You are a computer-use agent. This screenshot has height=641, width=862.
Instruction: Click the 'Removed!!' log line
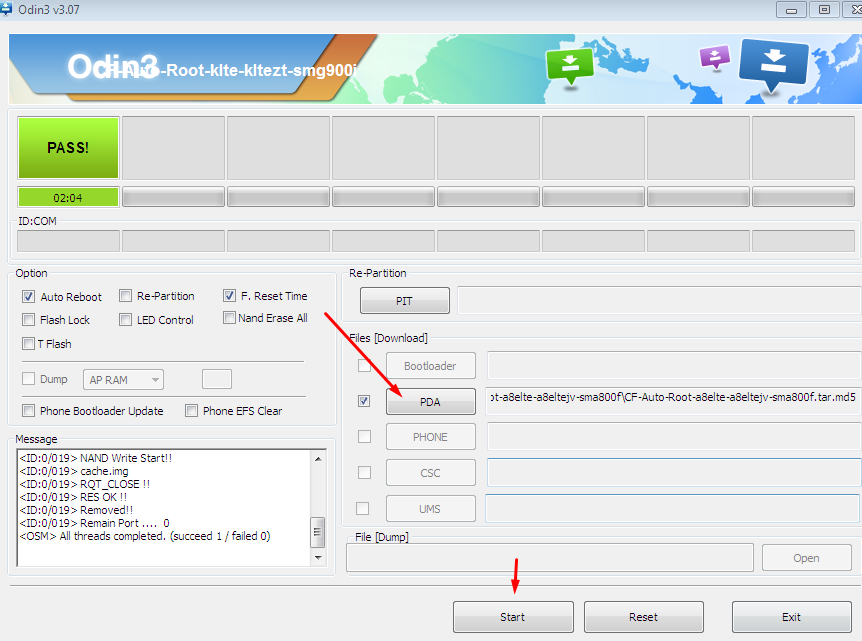pos(76,510)
